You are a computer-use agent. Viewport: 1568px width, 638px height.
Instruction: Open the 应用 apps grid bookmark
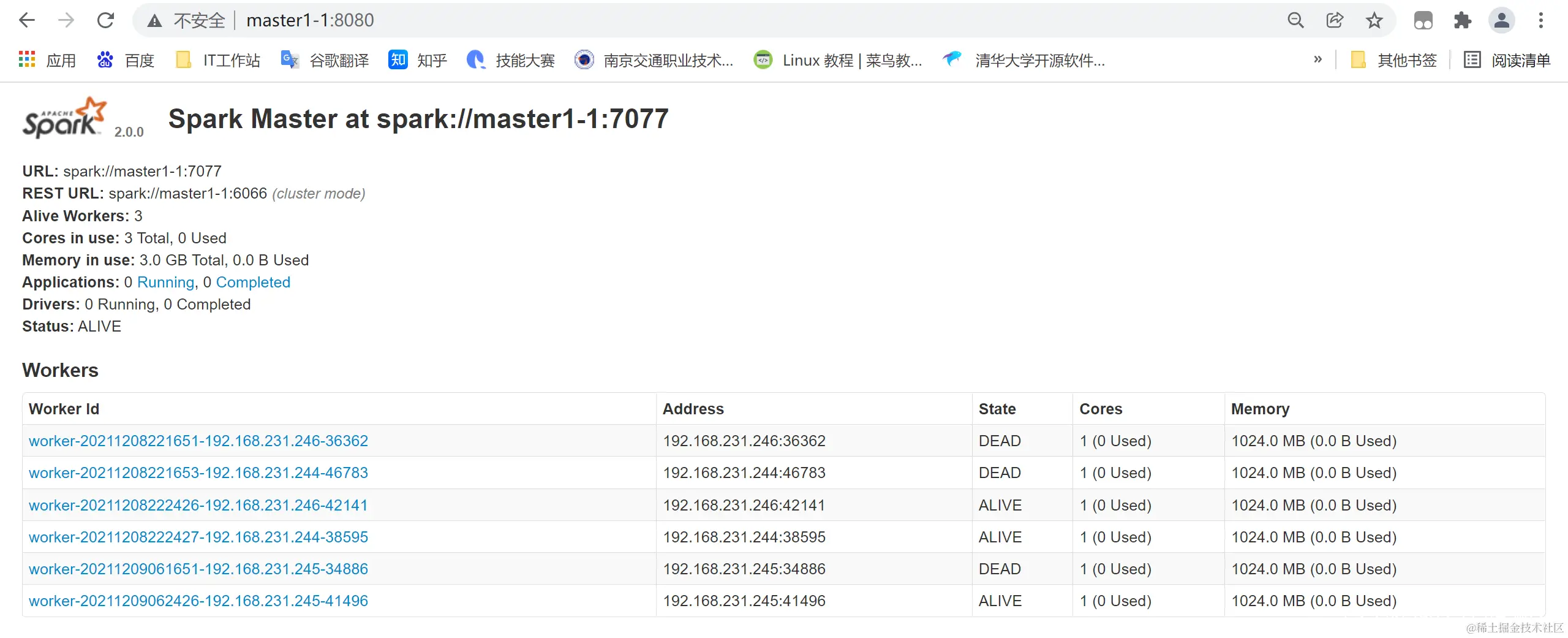[47, 60]
